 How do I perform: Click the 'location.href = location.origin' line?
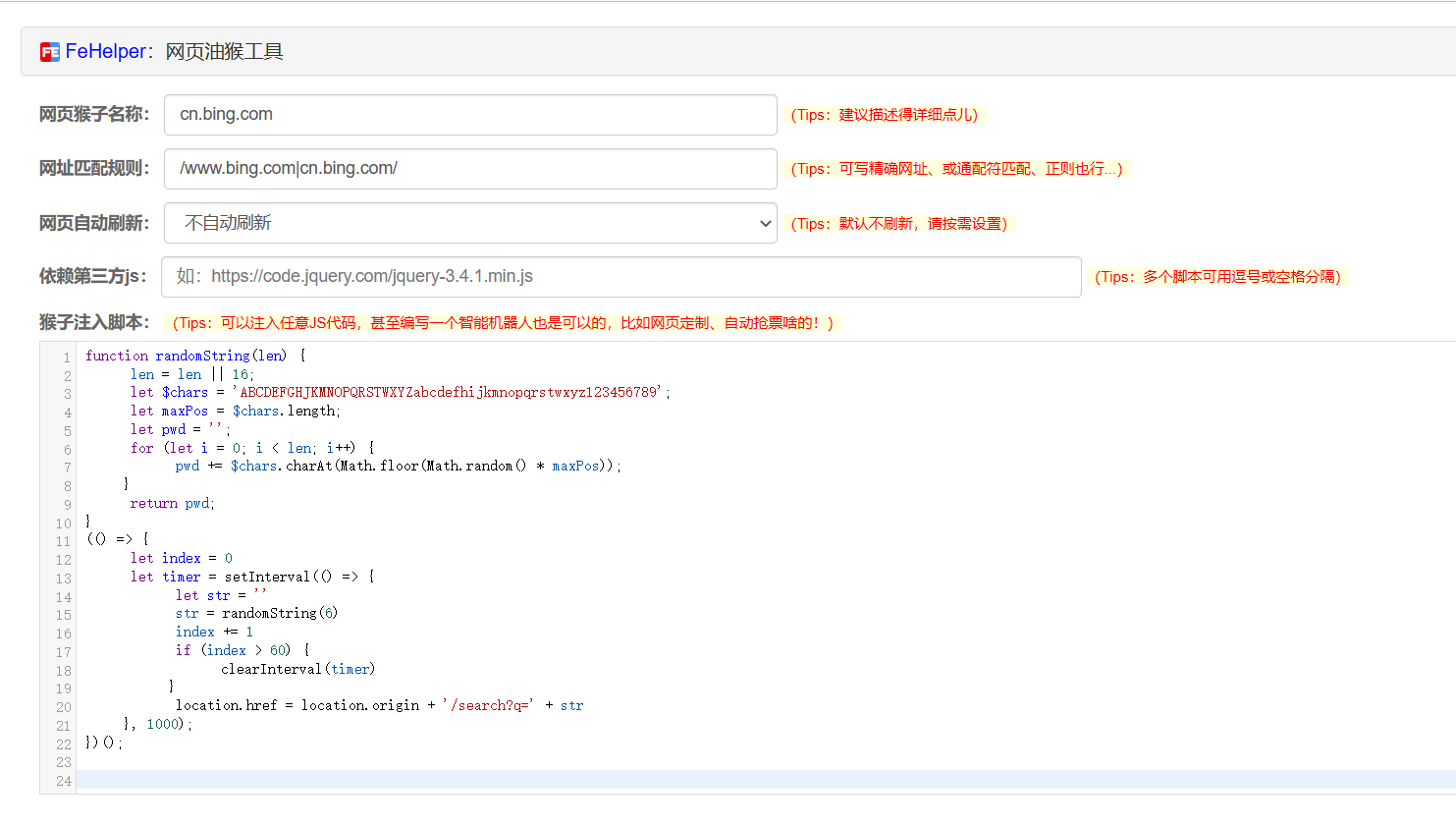coord(380,705)
